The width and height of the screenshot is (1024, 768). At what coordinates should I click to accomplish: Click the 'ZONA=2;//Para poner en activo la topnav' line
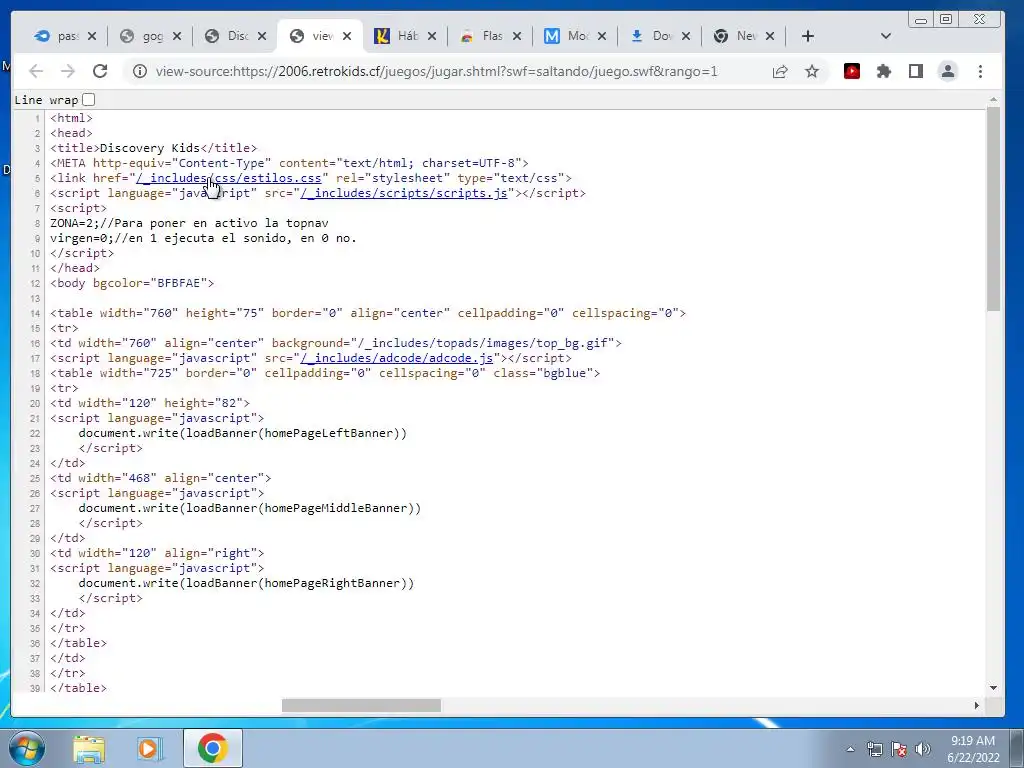pyautogui.click(x=189, y=223)
